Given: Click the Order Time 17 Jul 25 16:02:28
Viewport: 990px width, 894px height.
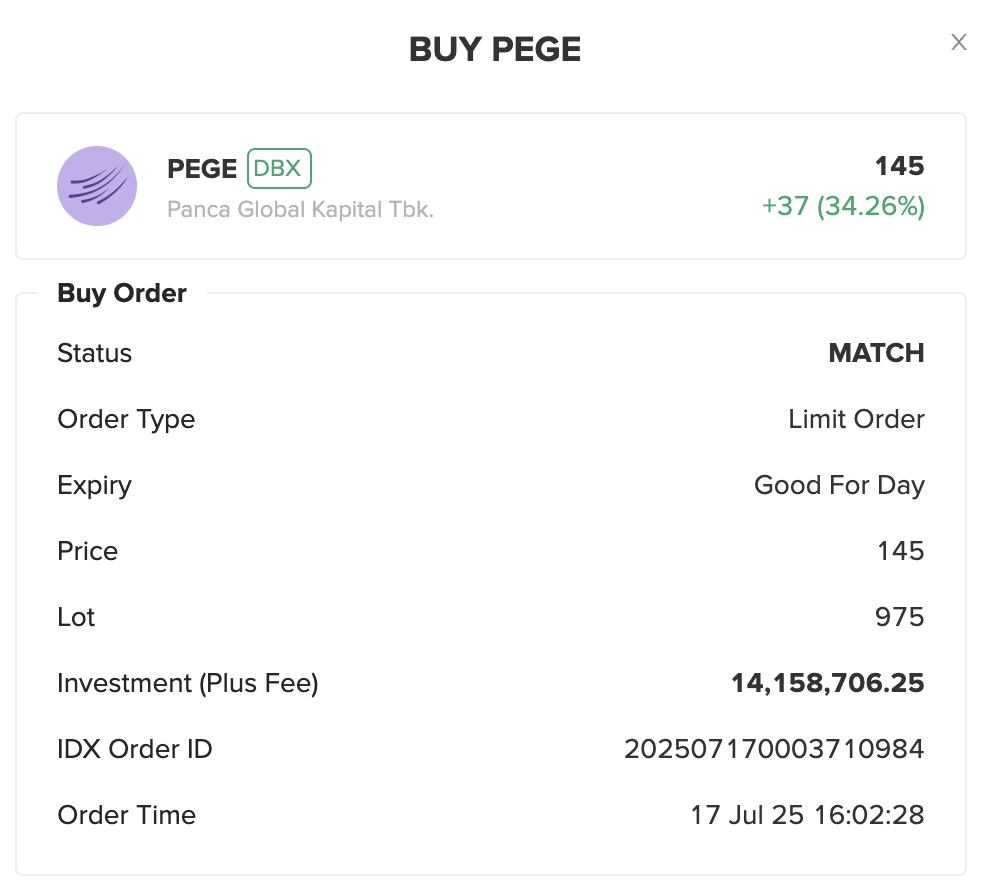Looking at the screenshot, I should [808, 814].
